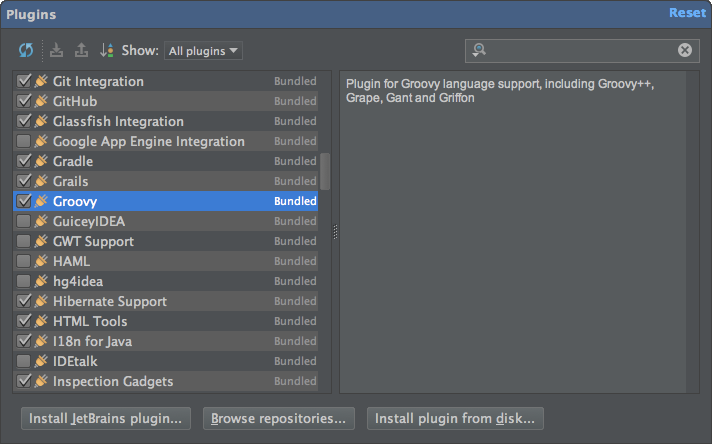Click the reload plugins list icon
712x444 pixels.
(26, 50)
